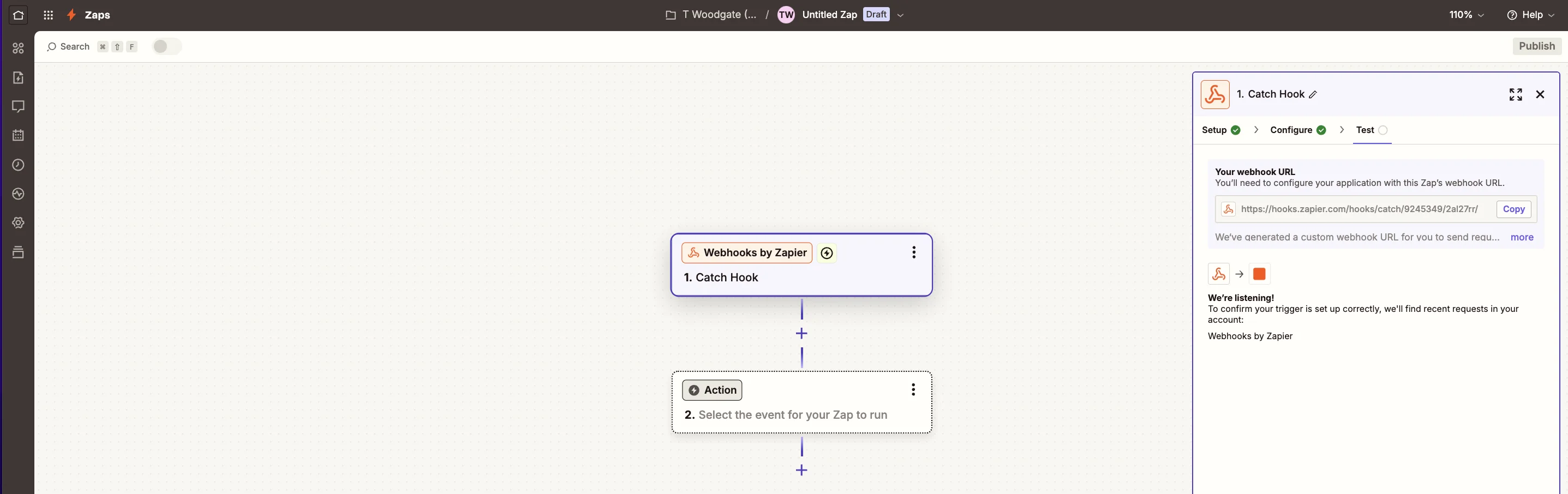This screenshot has height=494, width=1568.
Task: Click the TW avatar circle
Action: [x=786, y=15]
